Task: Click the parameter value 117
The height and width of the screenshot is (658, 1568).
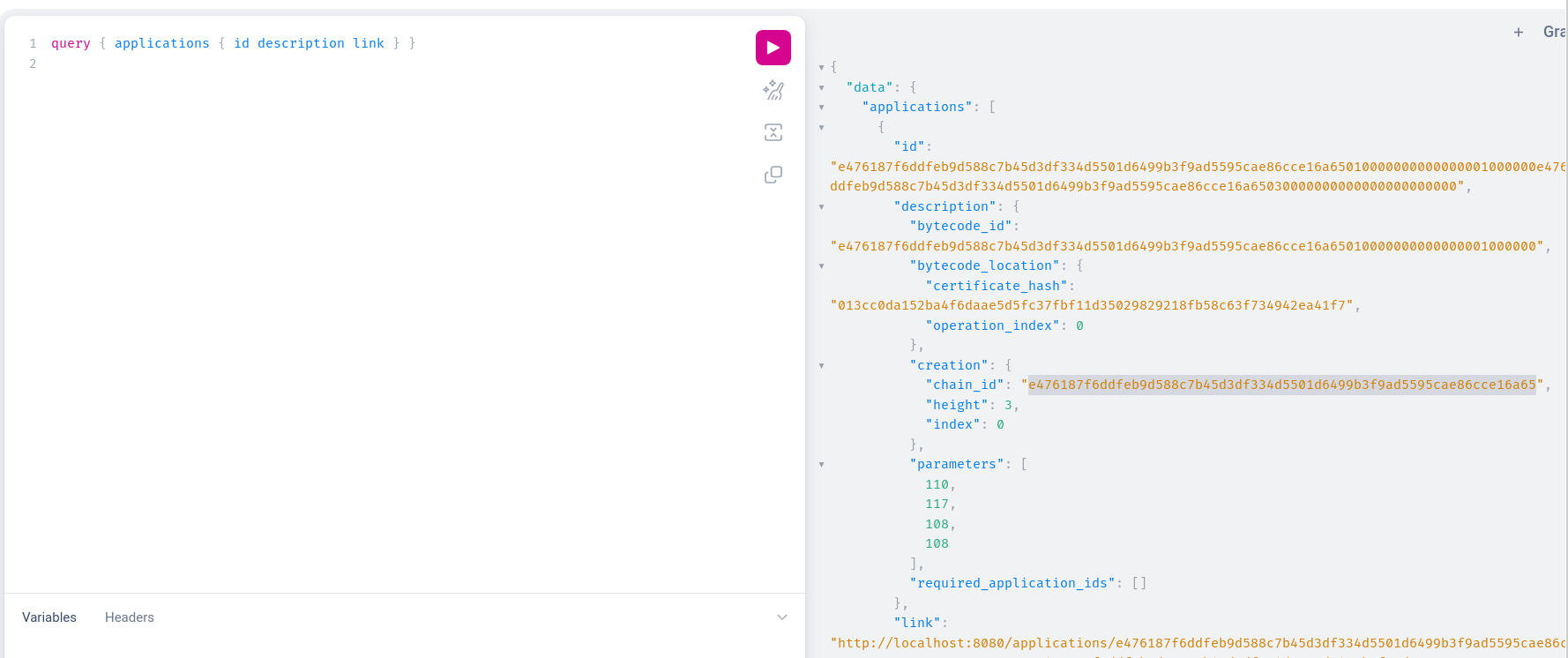Action: click(937, 504)
